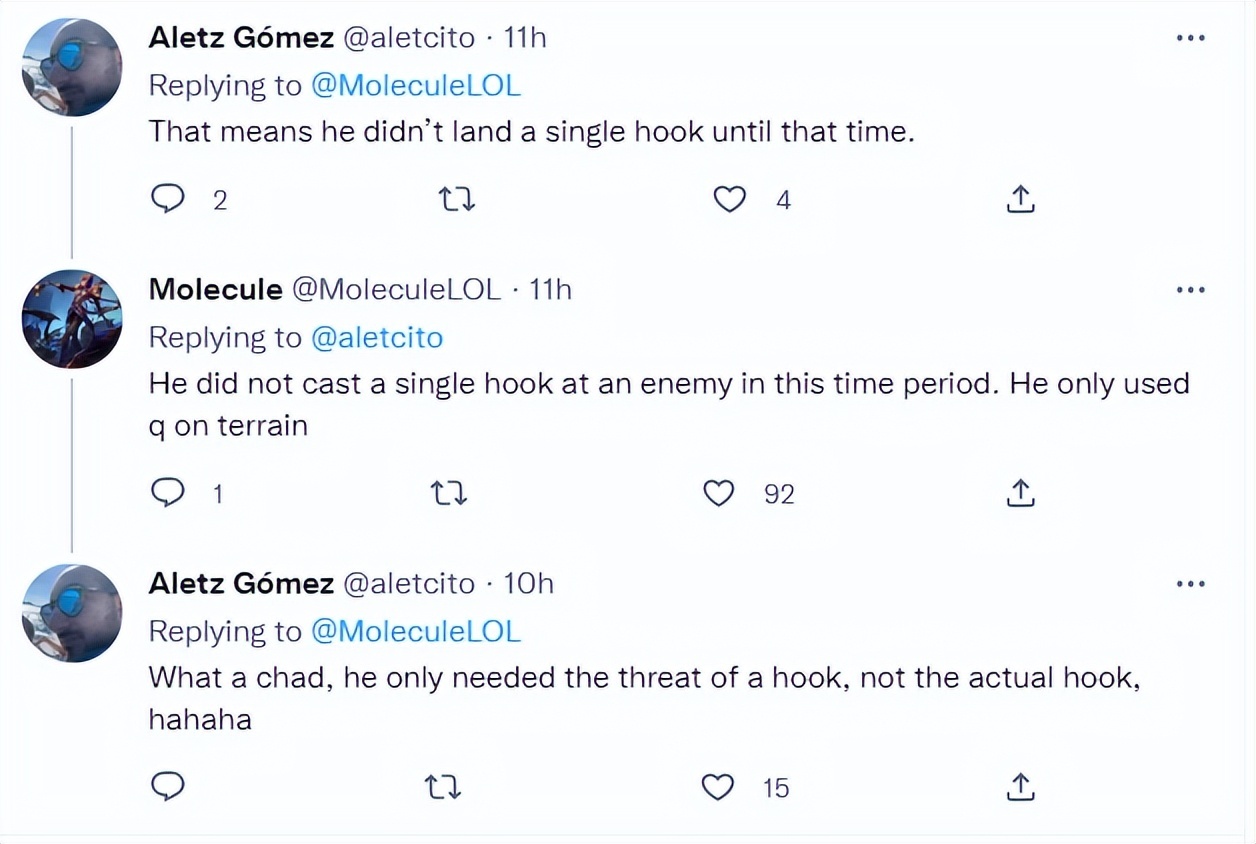Open more options menu on Molecule's tweet
Viewport: 1256px width, 844px height.
(1190, 290)
